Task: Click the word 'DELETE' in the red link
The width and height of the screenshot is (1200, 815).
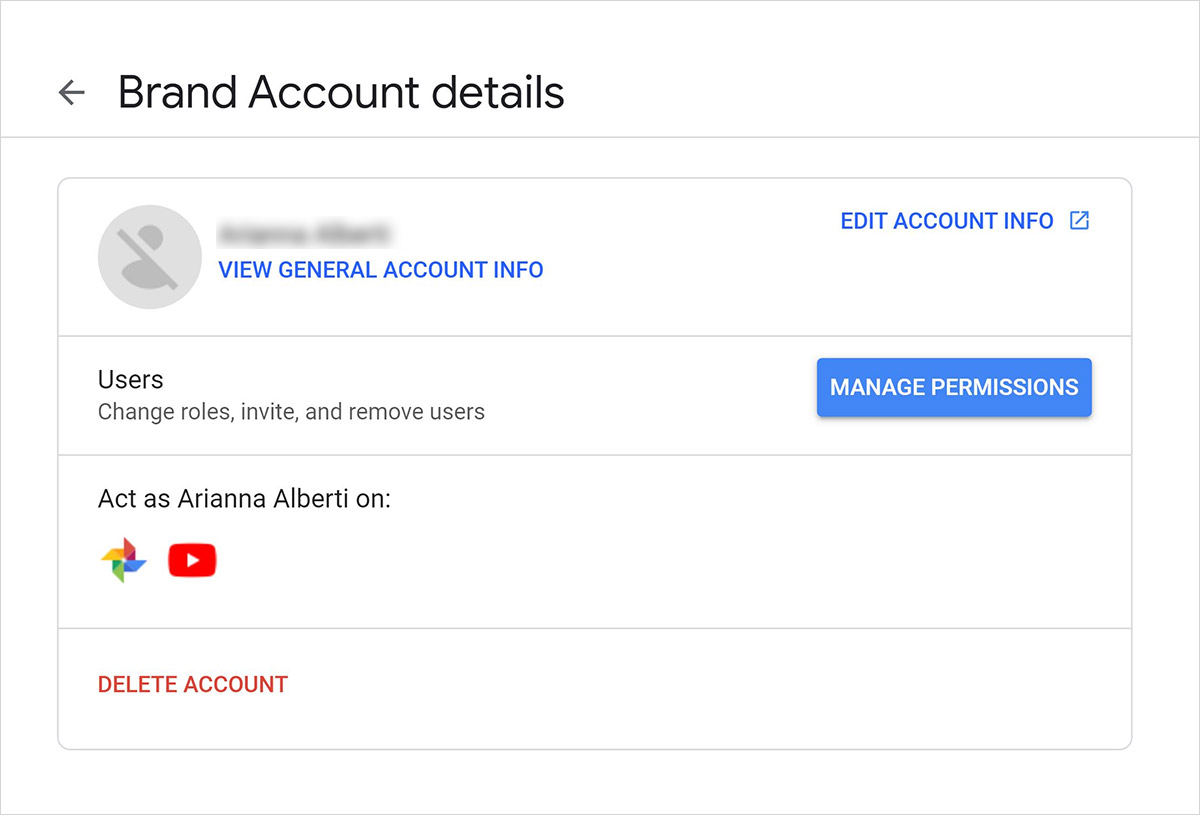Action: coord(136,685)
